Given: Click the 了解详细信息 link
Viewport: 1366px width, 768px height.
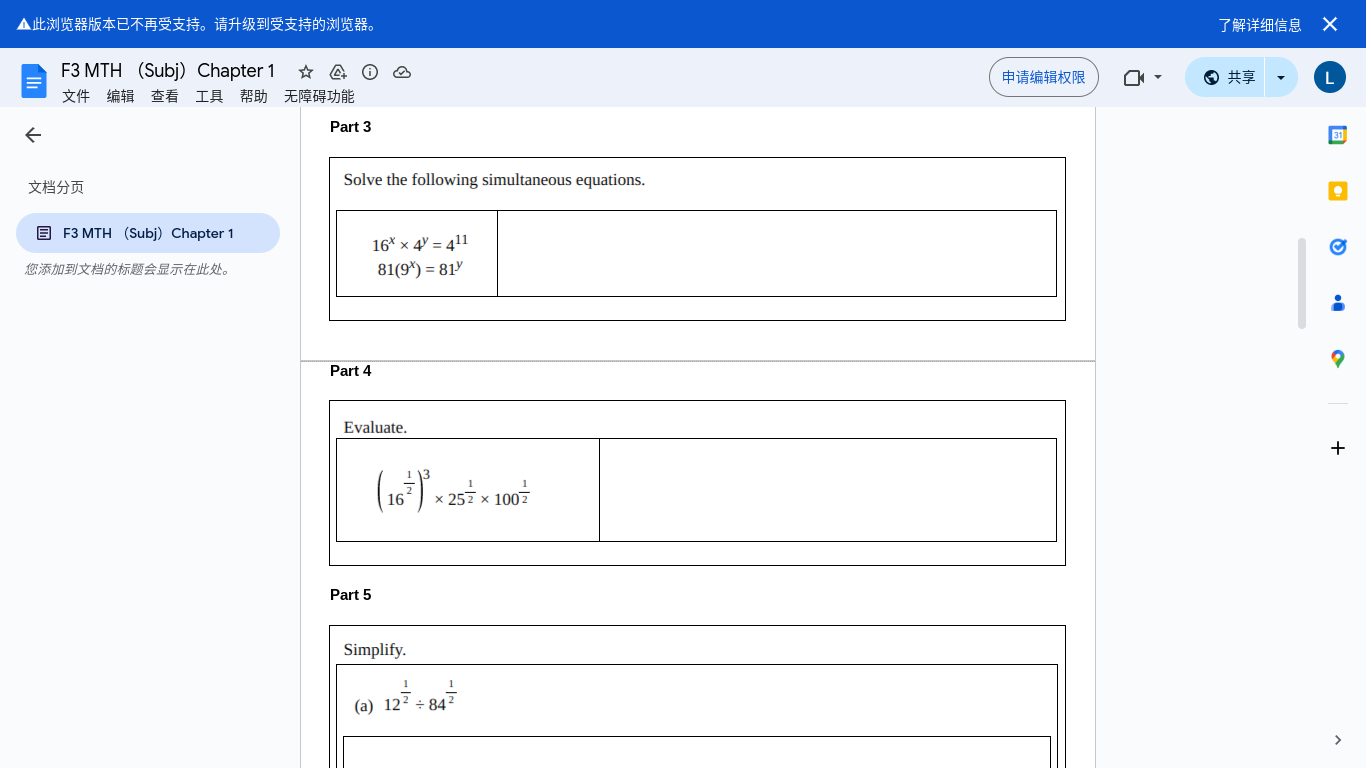Looking at the screenshot, I should [x=1259, y=25].
